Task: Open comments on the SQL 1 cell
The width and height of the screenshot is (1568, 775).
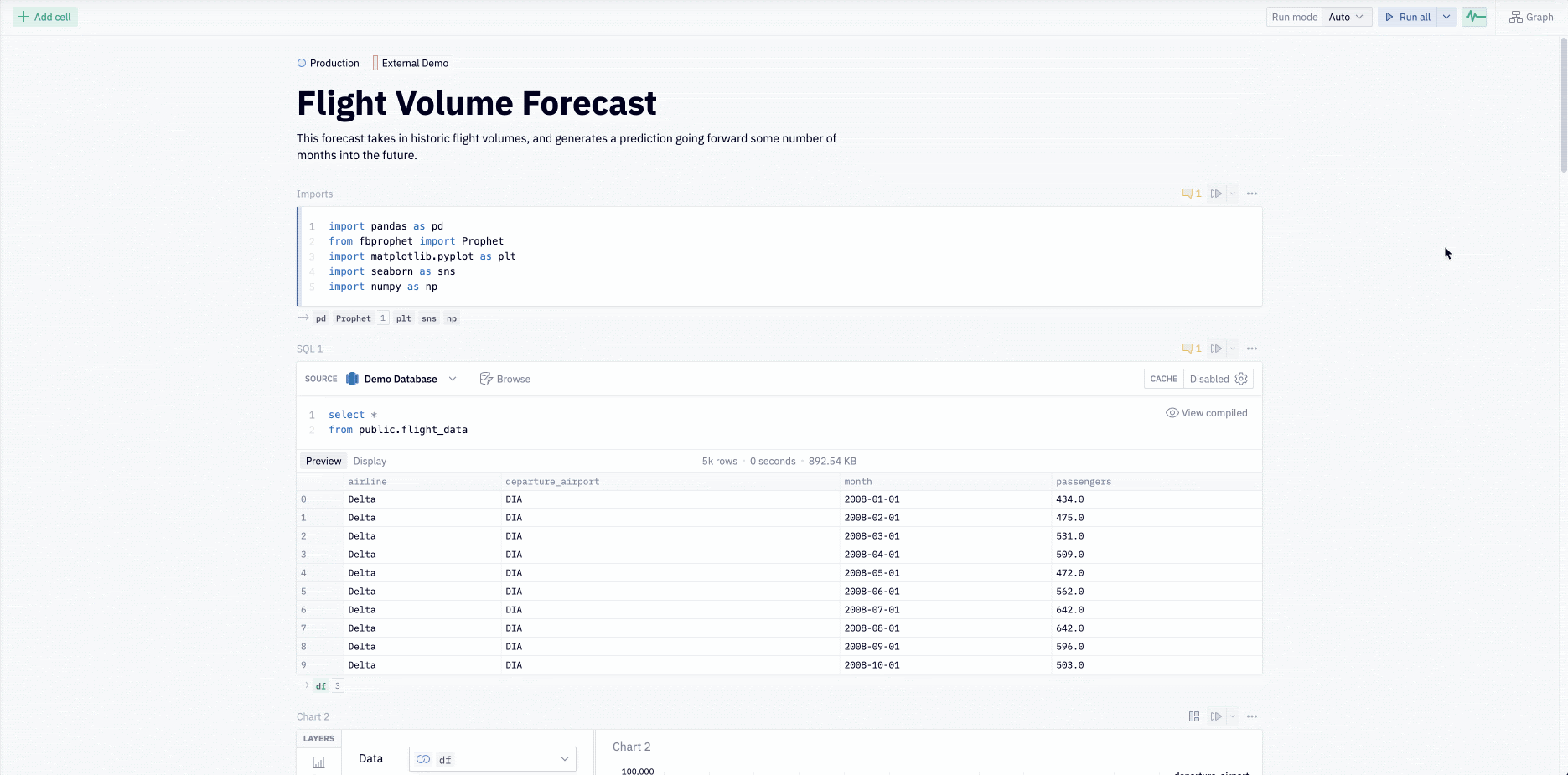Action: point(1192,349)
